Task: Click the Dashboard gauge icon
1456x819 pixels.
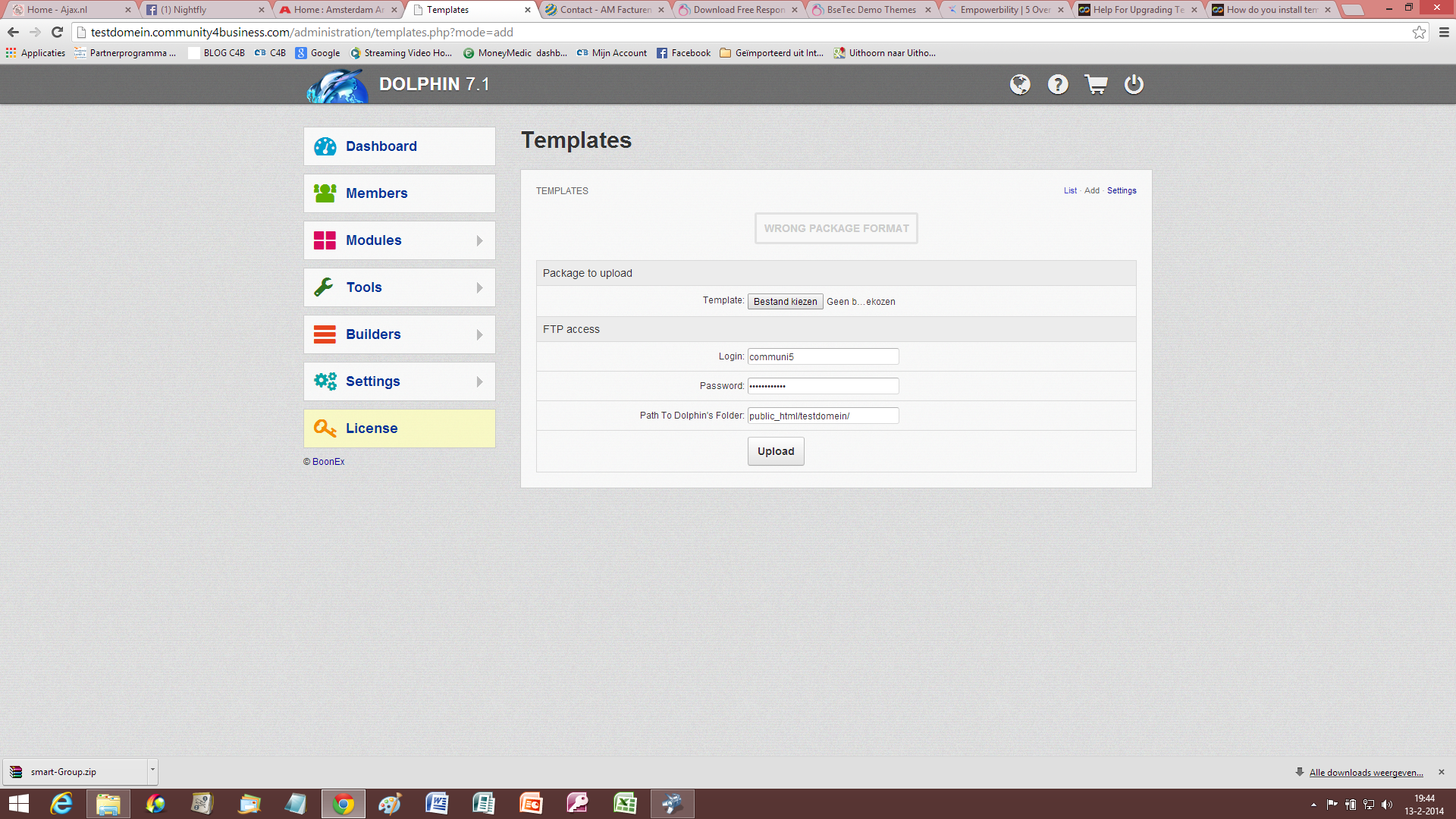Action: tap(325, 146)
